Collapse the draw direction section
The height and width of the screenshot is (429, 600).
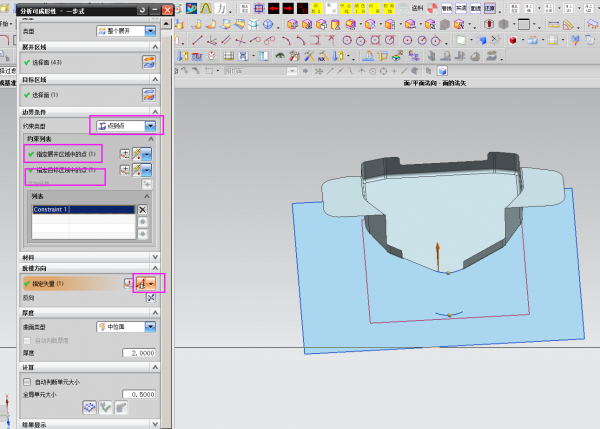point(155,268)
